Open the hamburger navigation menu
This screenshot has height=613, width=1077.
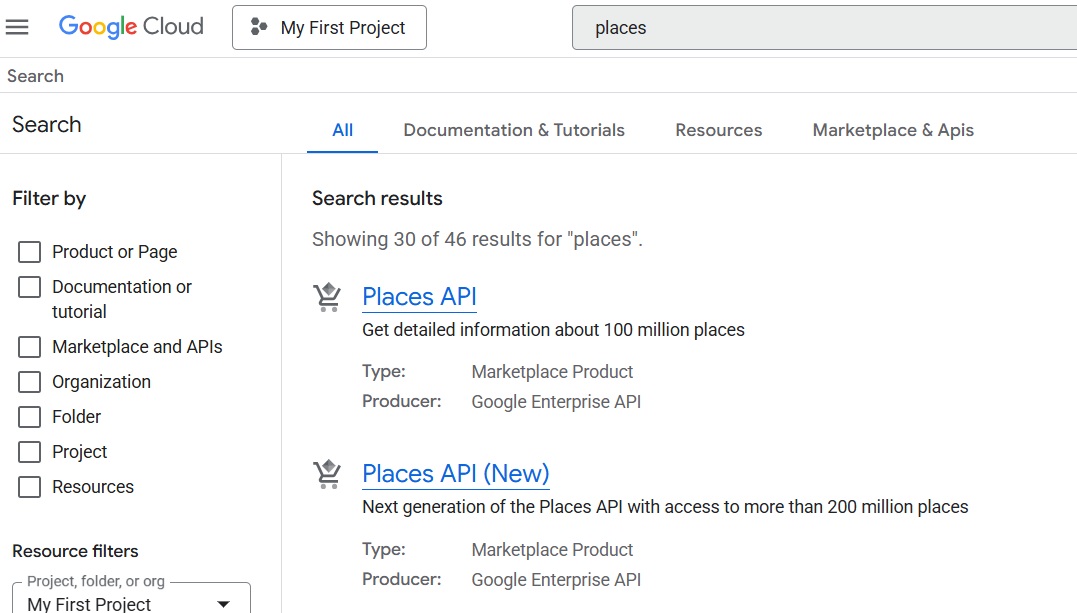pos(17,27)
